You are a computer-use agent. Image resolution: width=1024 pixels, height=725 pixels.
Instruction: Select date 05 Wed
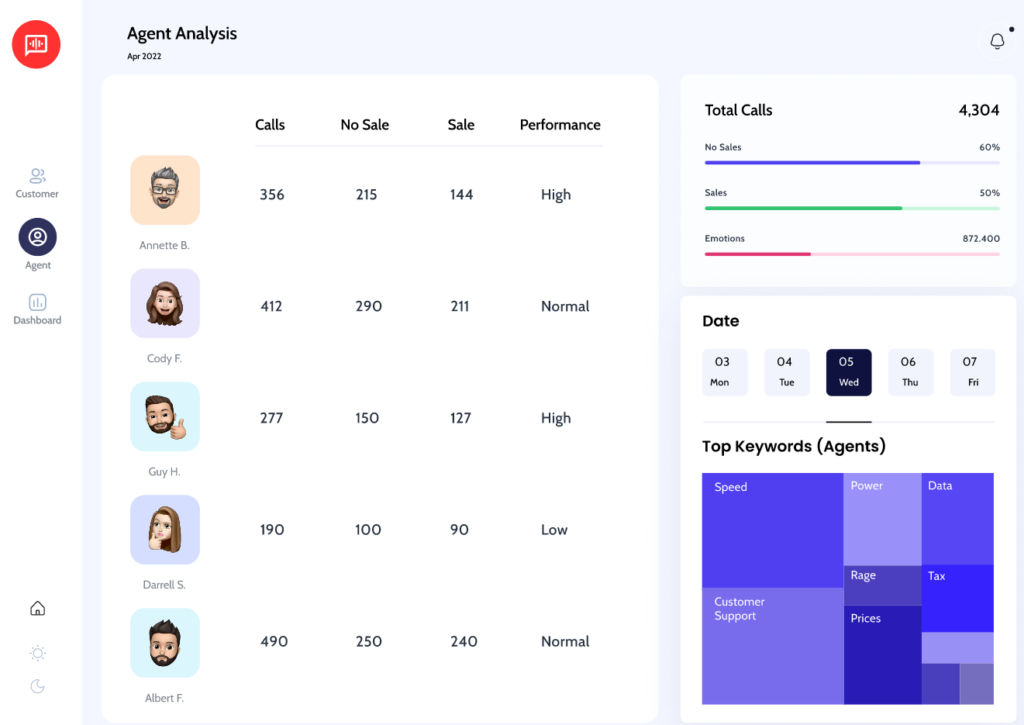[848, 372]
